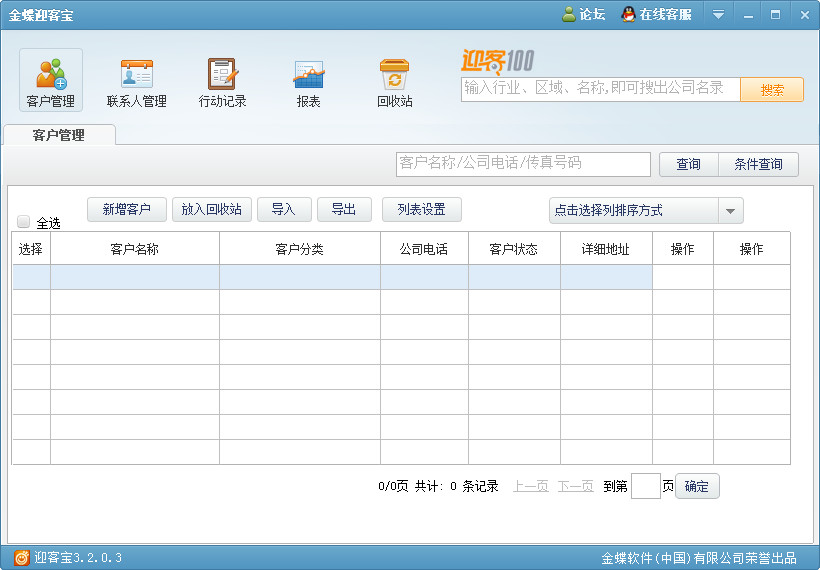Viewport: 820px width, 570px height.
Task: Click the 客户名称 column header
Action: (135, 249)
